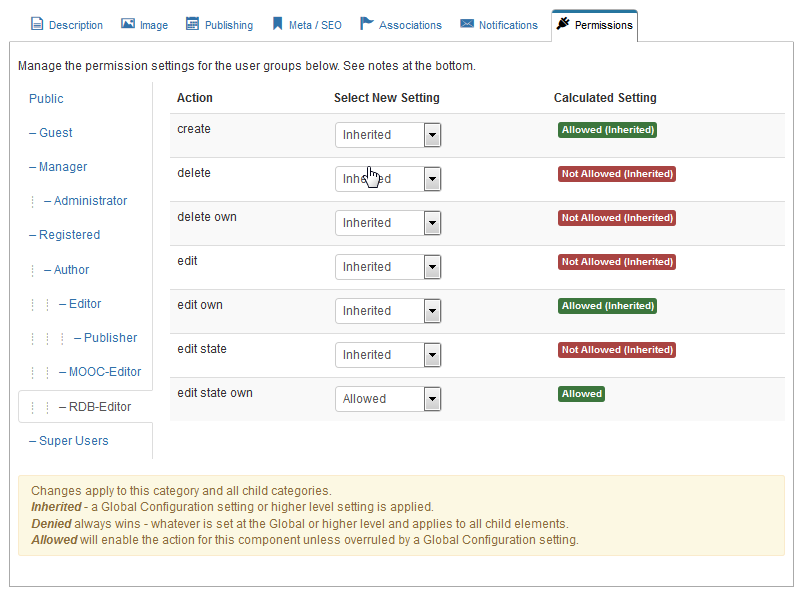Open the edit own permission dropdown
Screen dimensions: 806x606
point(388,311)
